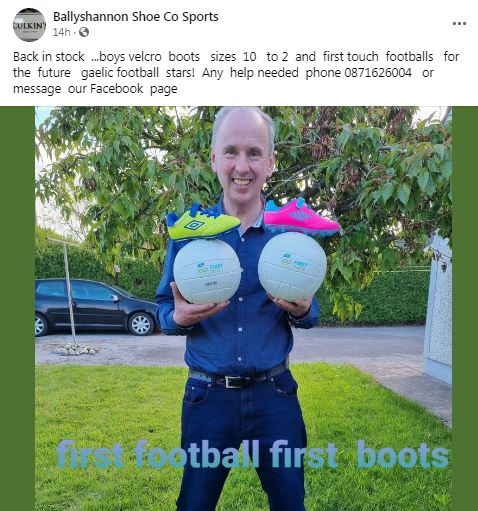Click the Culkin's profile picture avatar
This screenshot has width=478, height=511.
[x=29, y=25]
